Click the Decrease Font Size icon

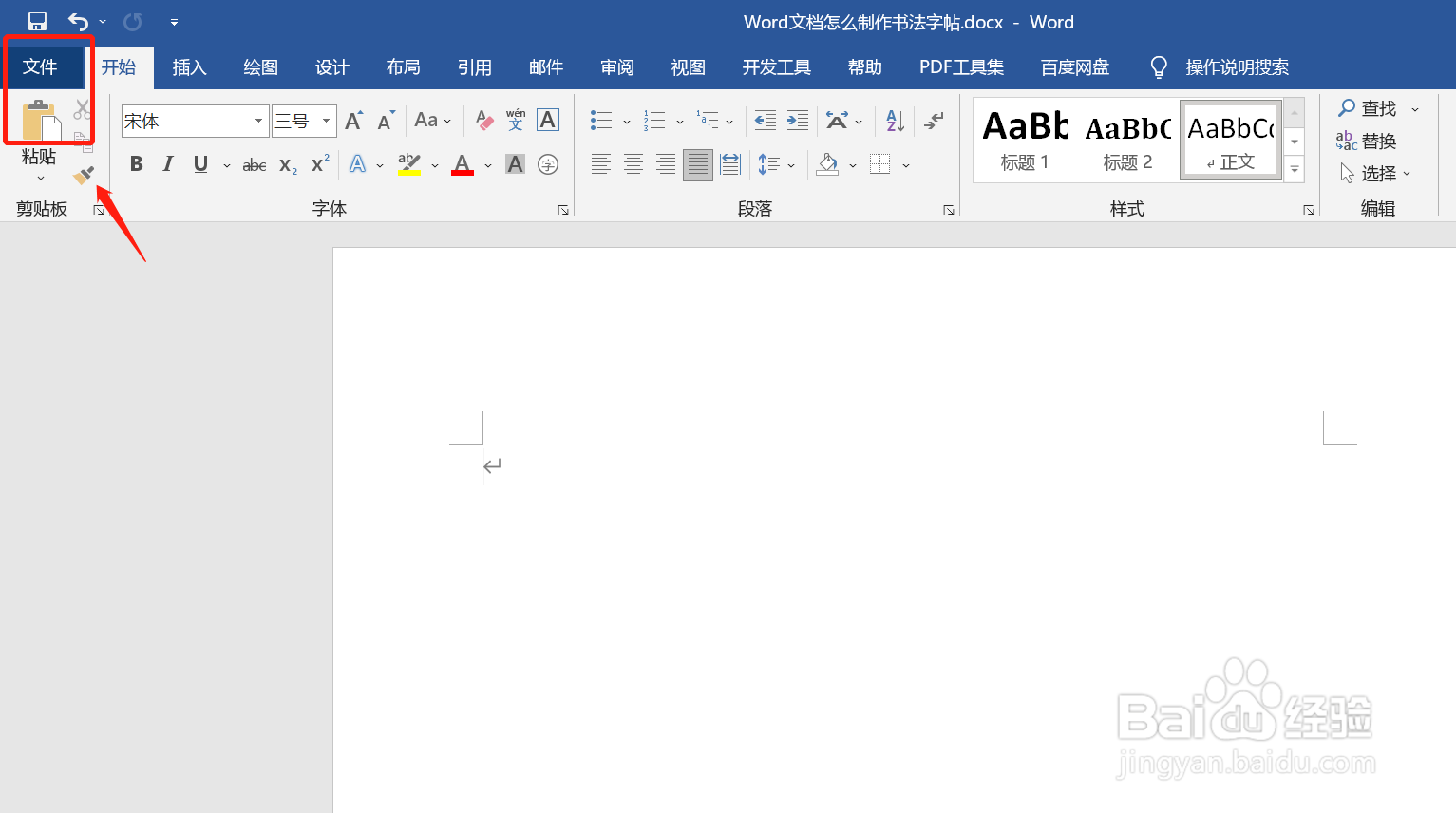tap(385, 121)
